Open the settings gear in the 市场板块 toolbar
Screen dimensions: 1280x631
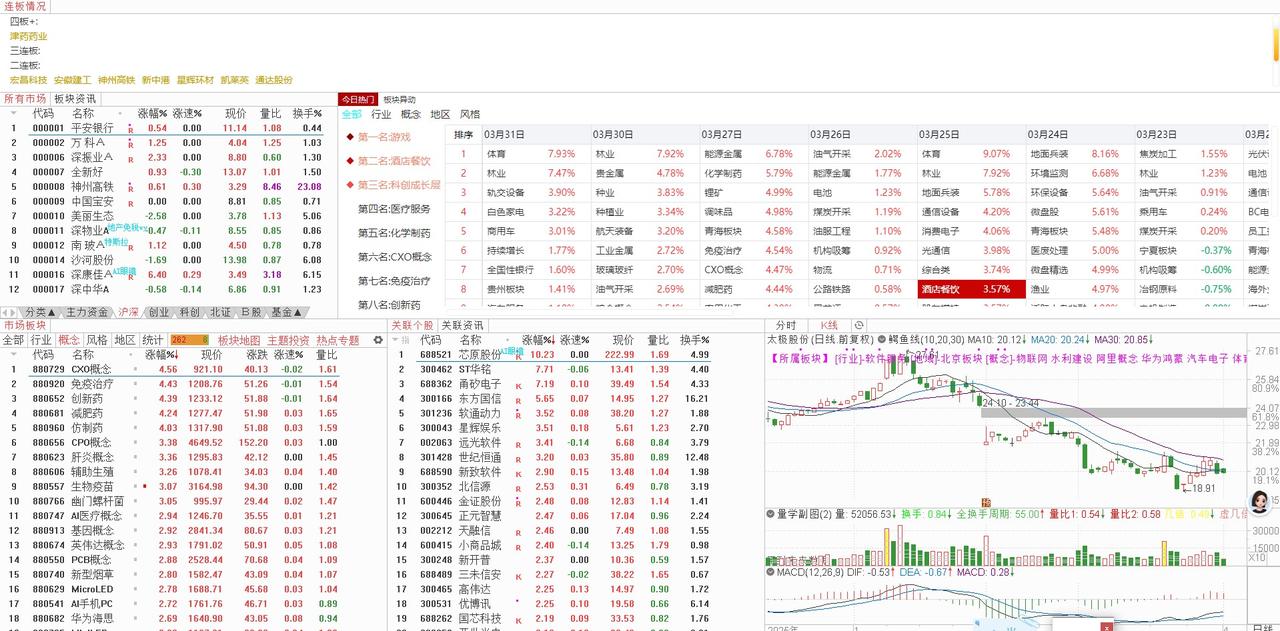(377, 339)
